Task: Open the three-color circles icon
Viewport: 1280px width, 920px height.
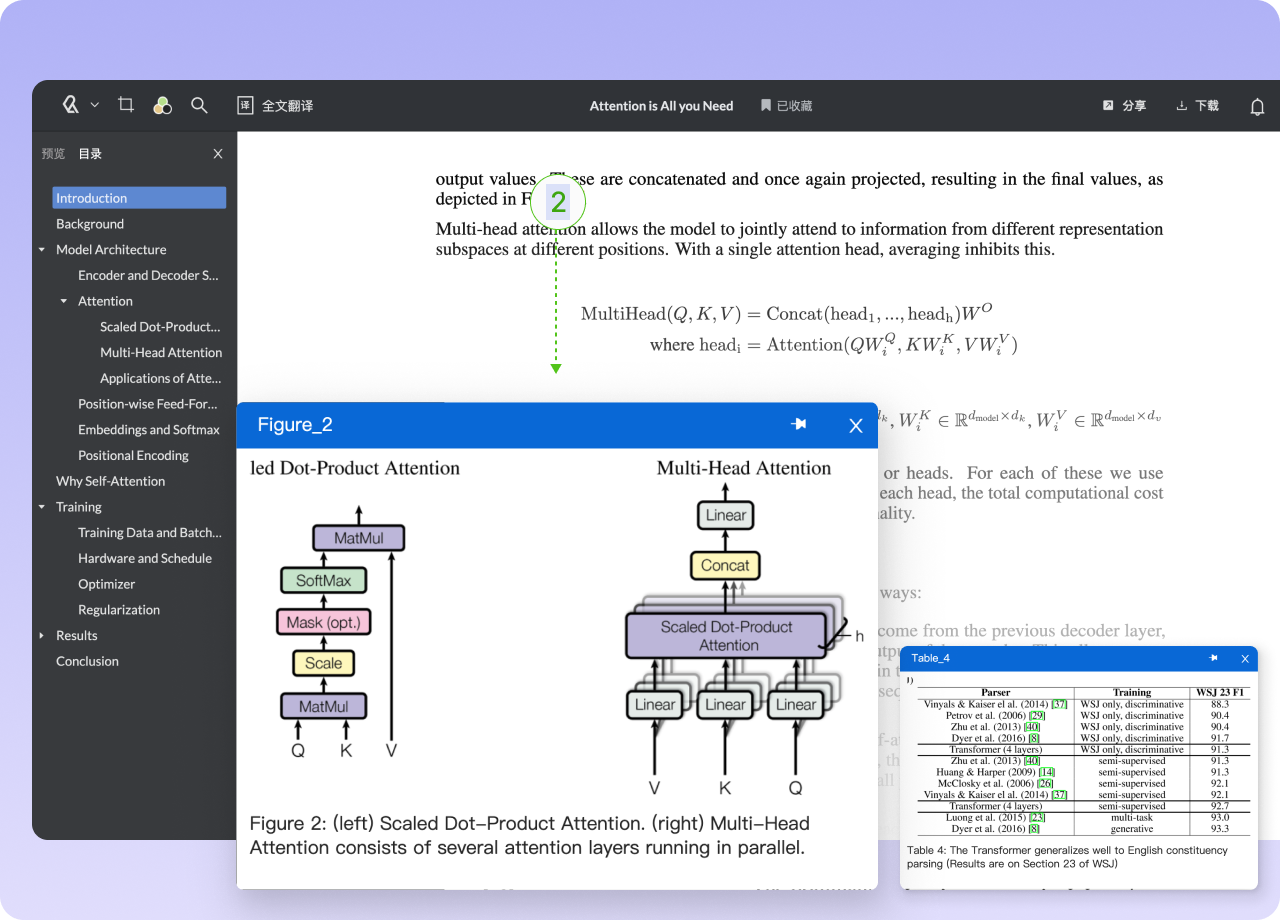Action: click(162, 105)
